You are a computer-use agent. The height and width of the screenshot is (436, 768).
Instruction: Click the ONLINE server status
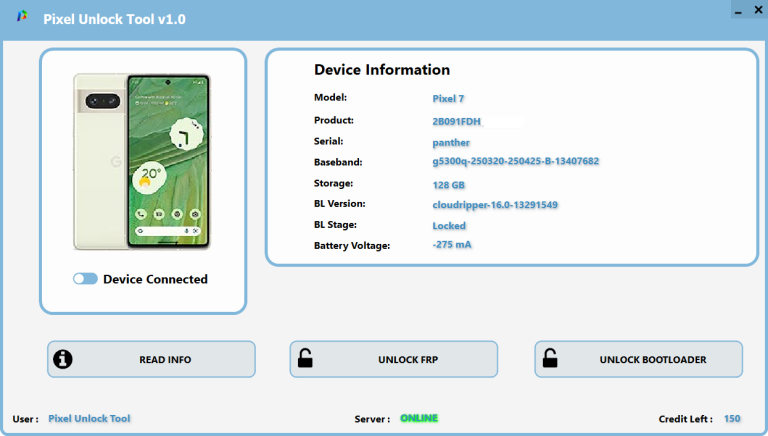[419, 418]
